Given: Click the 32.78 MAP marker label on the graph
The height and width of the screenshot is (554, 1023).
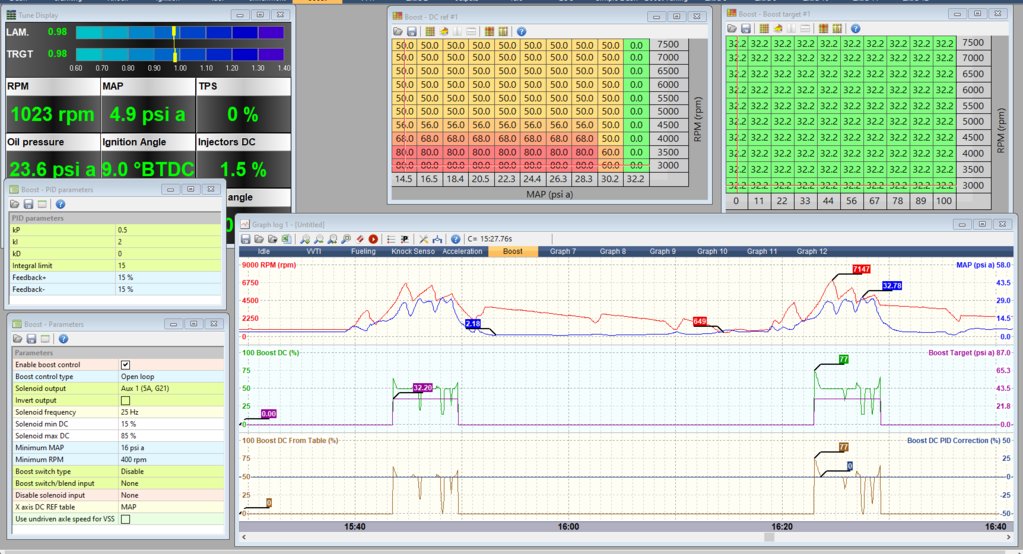Looking at the screenshot, I should tap(892, 286).
